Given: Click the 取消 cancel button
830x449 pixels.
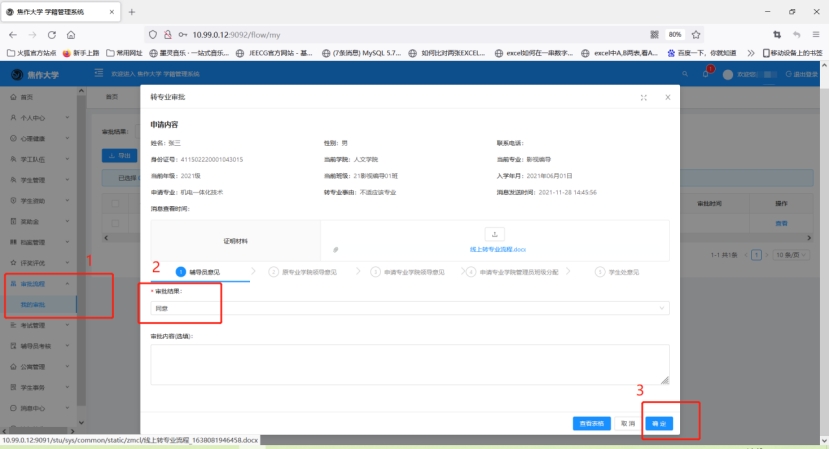Looking at the screenshot, I should coord(627,423).
